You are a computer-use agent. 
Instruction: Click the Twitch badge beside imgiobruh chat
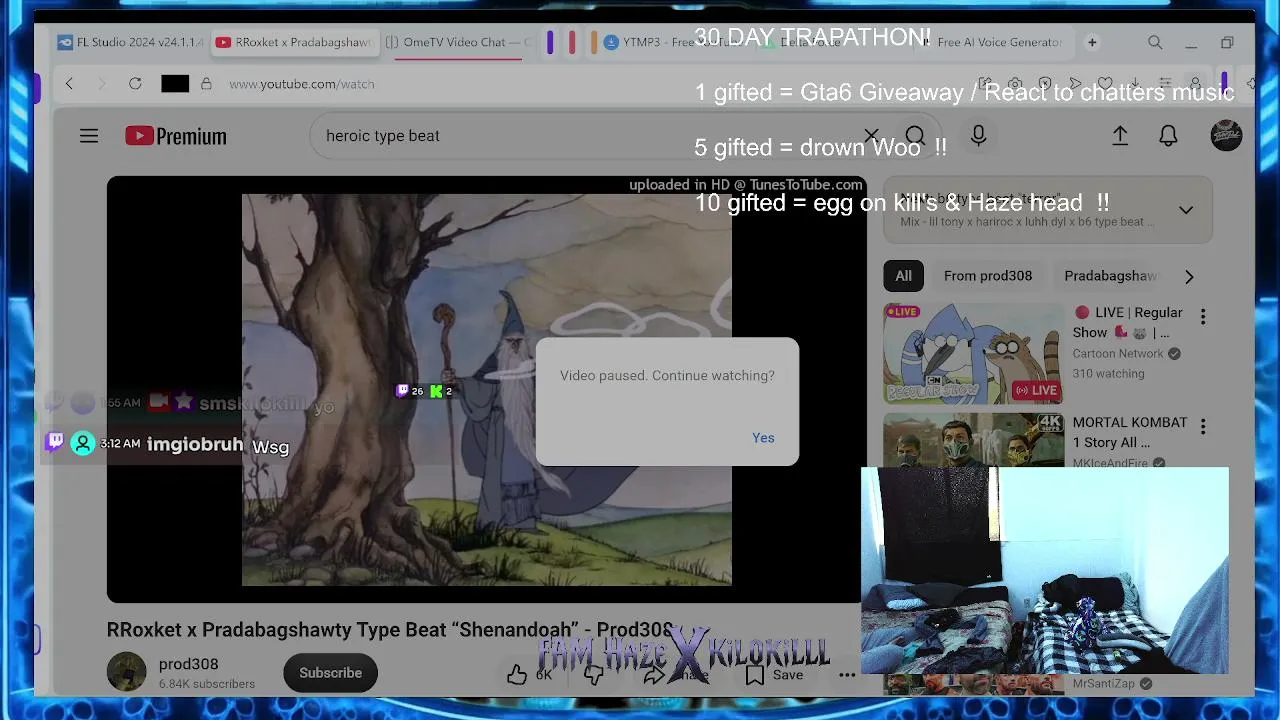(x=55, y=442)
